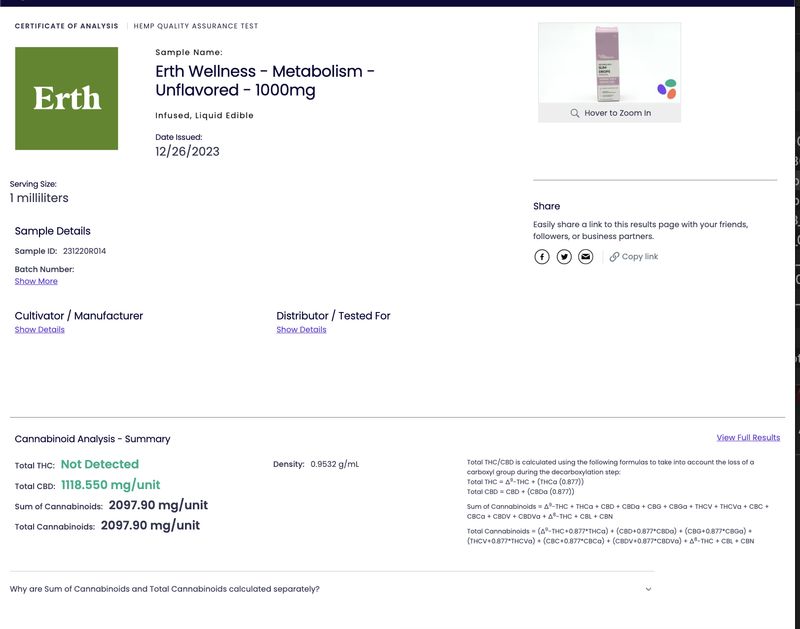Viewport: 800px width, 629px height.
Task: Click the colored dots logo on product image
Action: point(667,89)
